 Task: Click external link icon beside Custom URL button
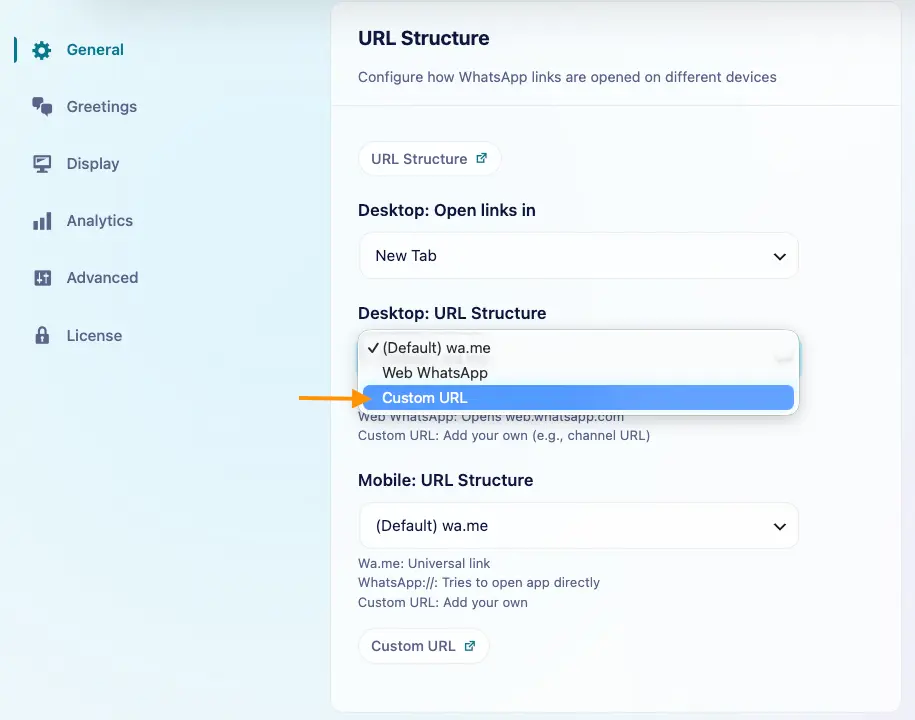point(470,646)
